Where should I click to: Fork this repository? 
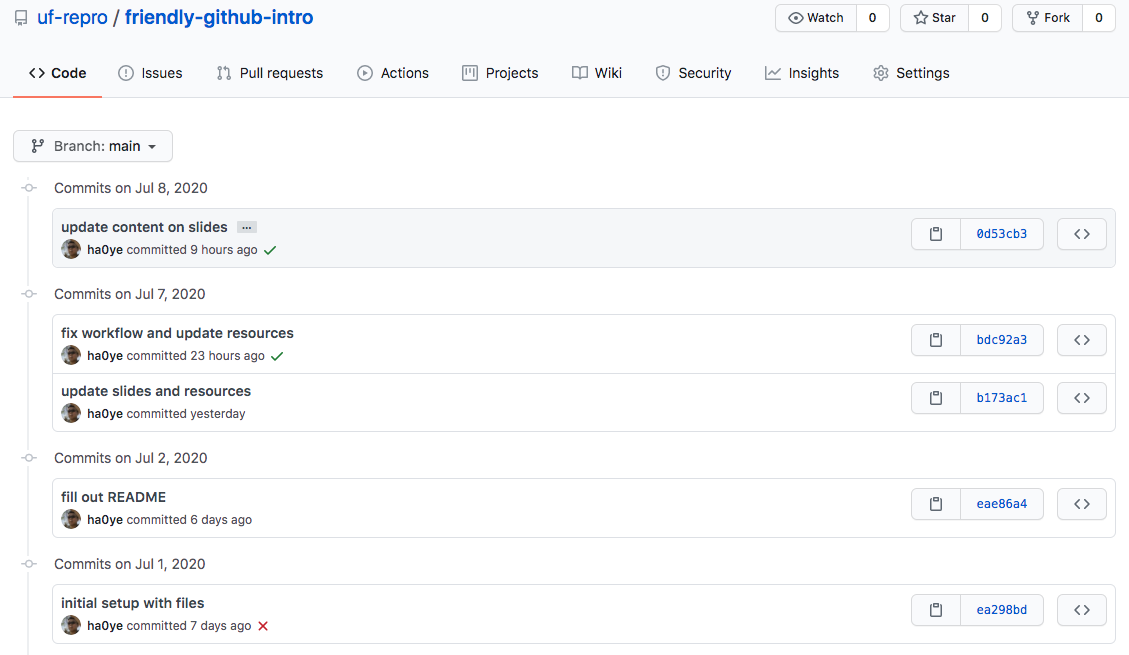pos(1048,18)
